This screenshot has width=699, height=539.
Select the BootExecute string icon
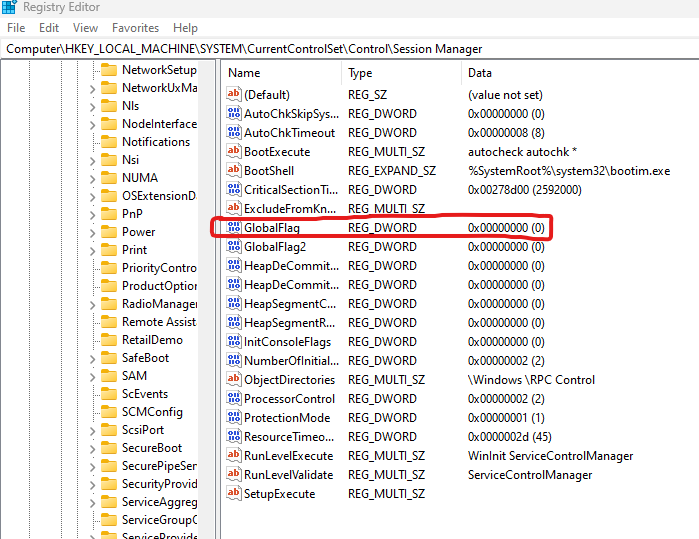pyautogui.click(x=234, y=151)
